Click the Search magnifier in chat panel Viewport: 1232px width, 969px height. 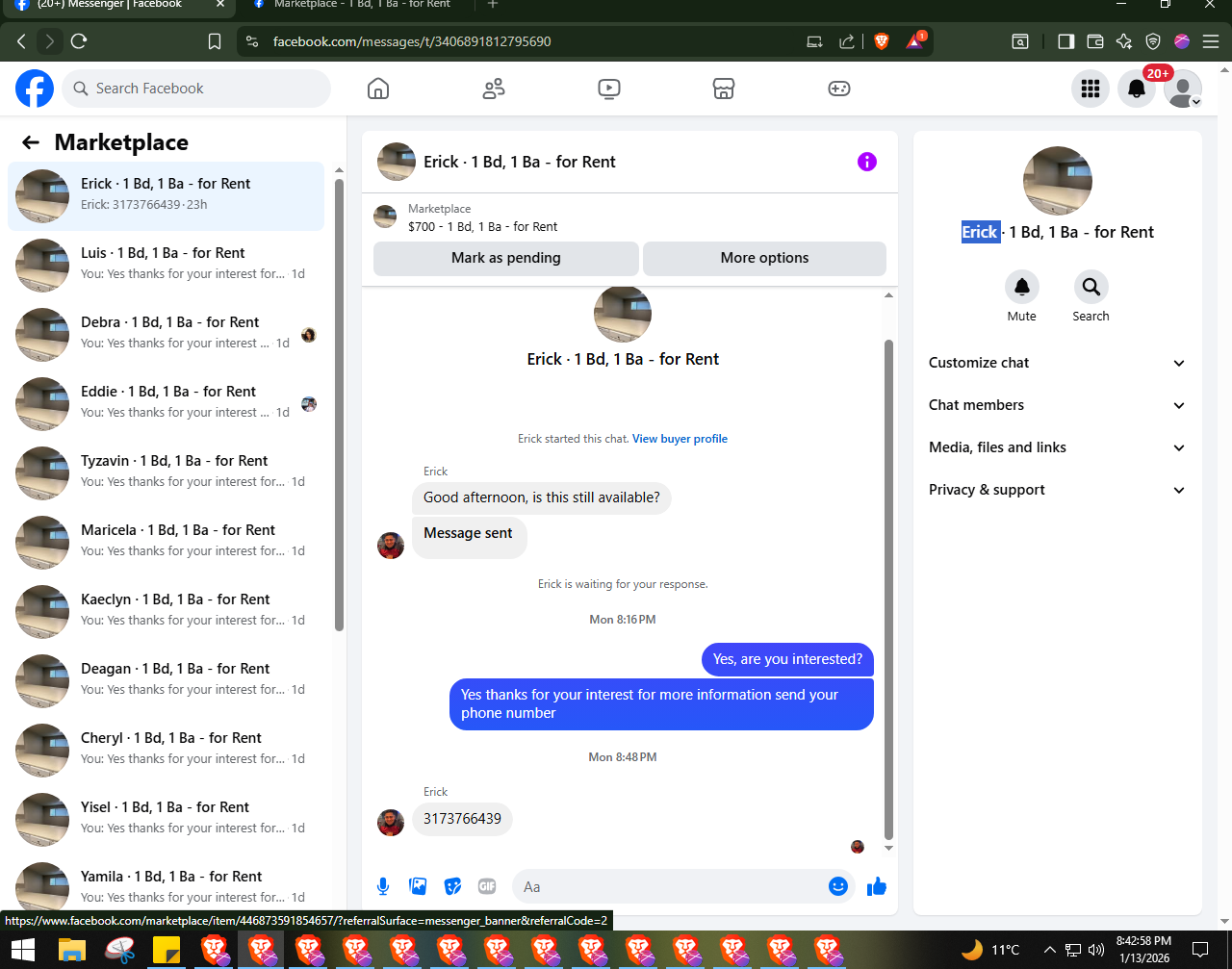pos(1091,287)
